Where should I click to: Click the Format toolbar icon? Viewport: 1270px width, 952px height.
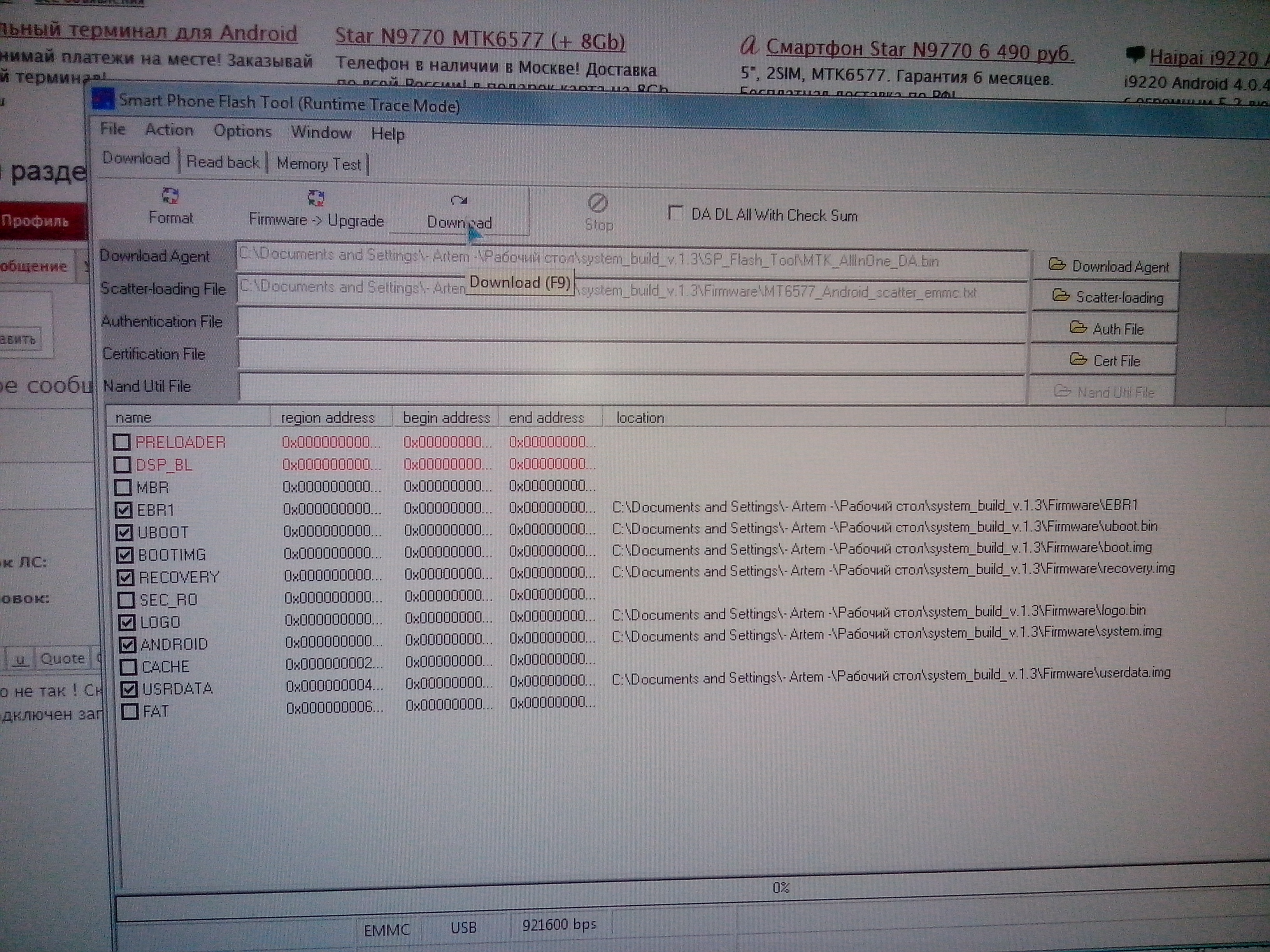pos(170,197)
